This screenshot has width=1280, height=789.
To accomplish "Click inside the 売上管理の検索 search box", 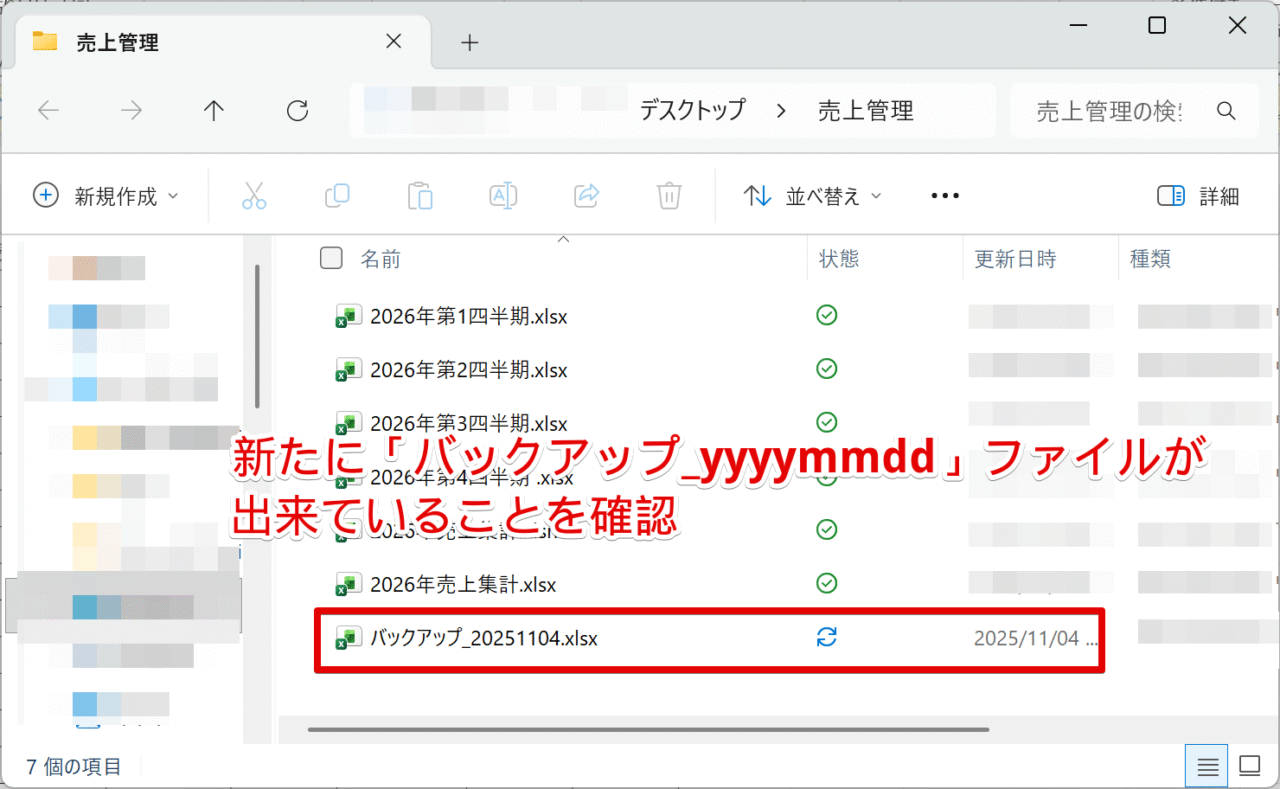I will point(1110,110).
